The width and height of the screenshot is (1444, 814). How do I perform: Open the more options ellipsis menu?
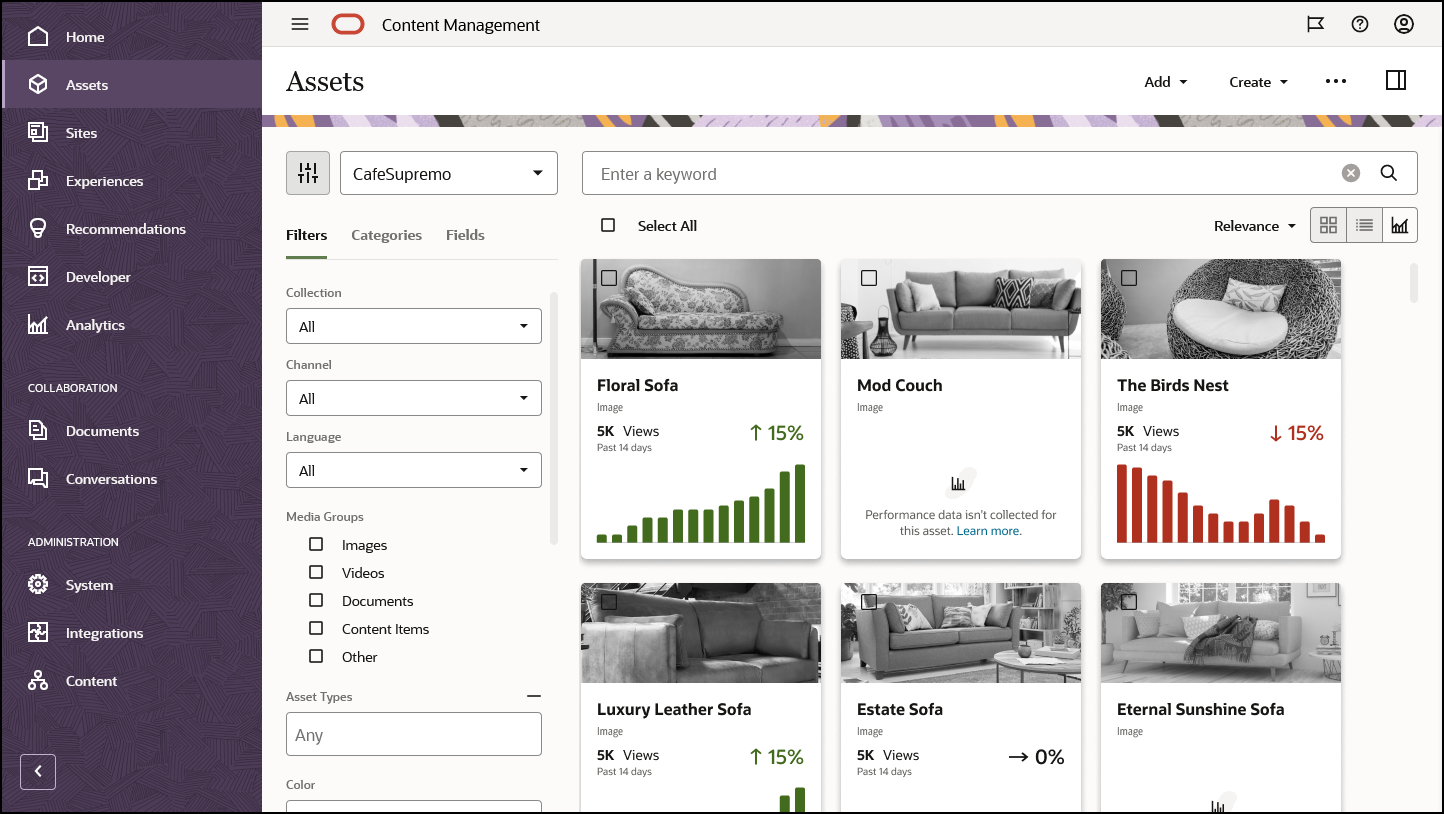coord(1336,82)
